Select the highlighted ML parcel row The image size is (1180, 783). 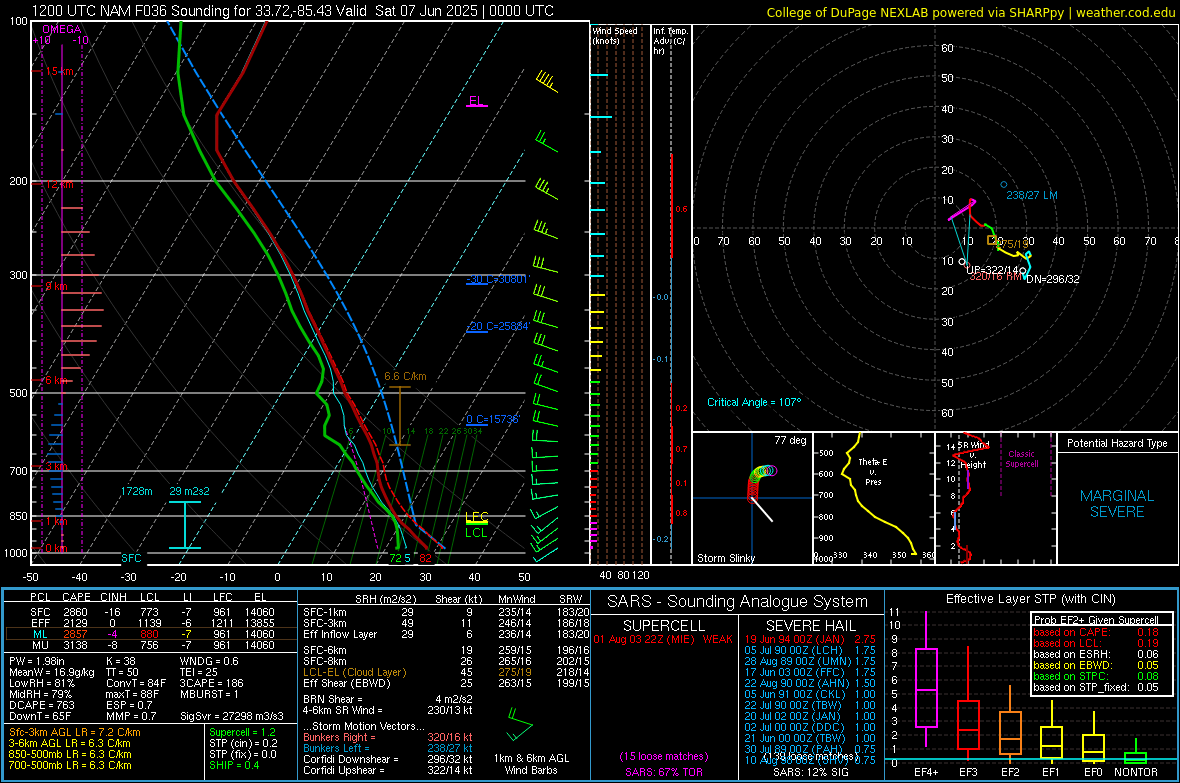point(150,634)
